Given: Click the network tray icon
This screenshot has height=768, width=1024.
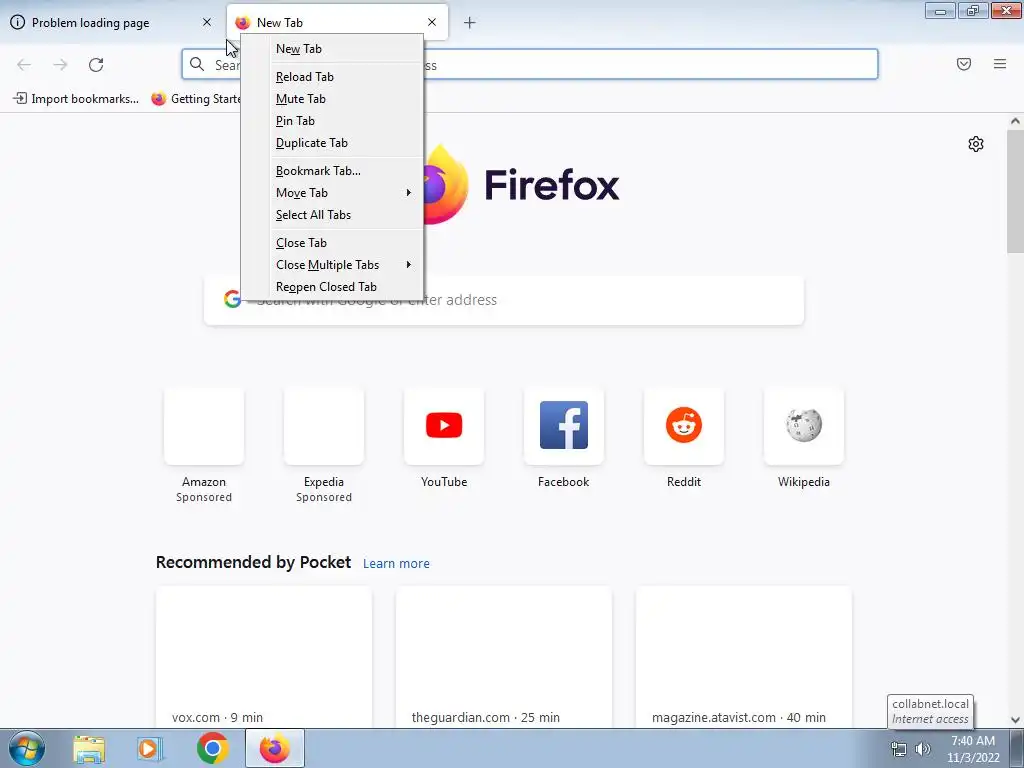Looking at the screenshot, I should tap(899, 749).
